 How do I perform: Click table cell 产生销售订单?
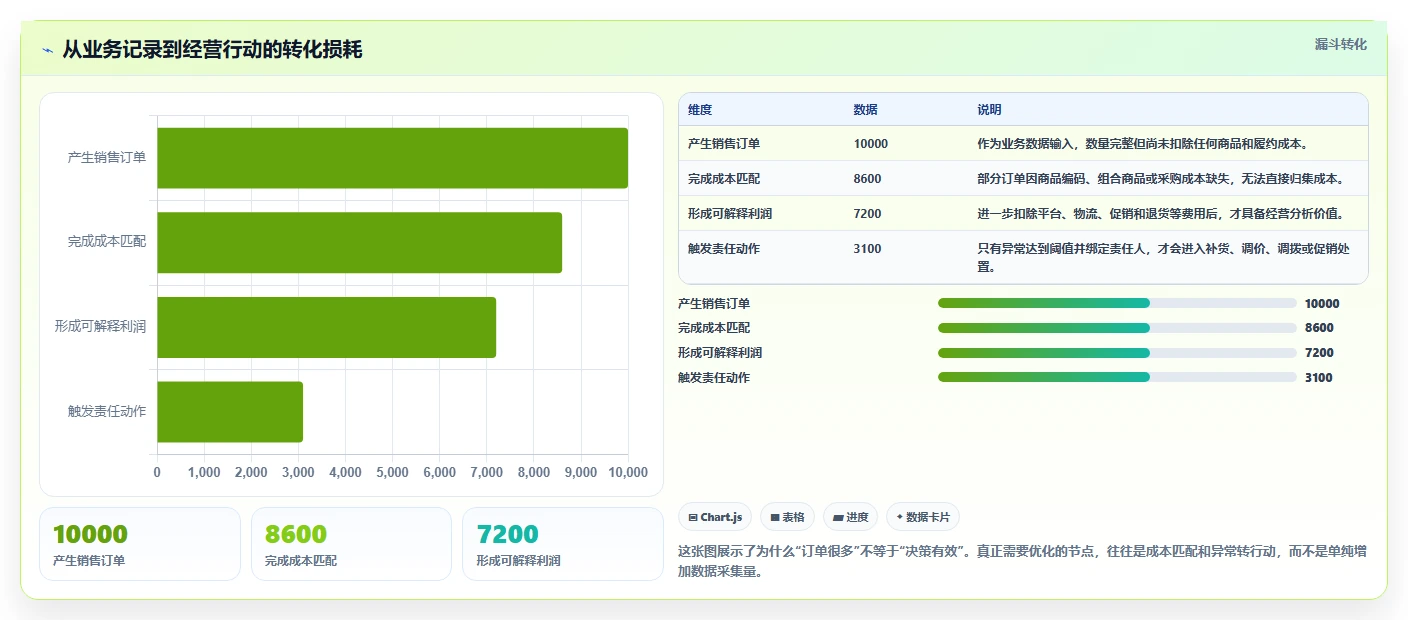[x=724, y=144]
